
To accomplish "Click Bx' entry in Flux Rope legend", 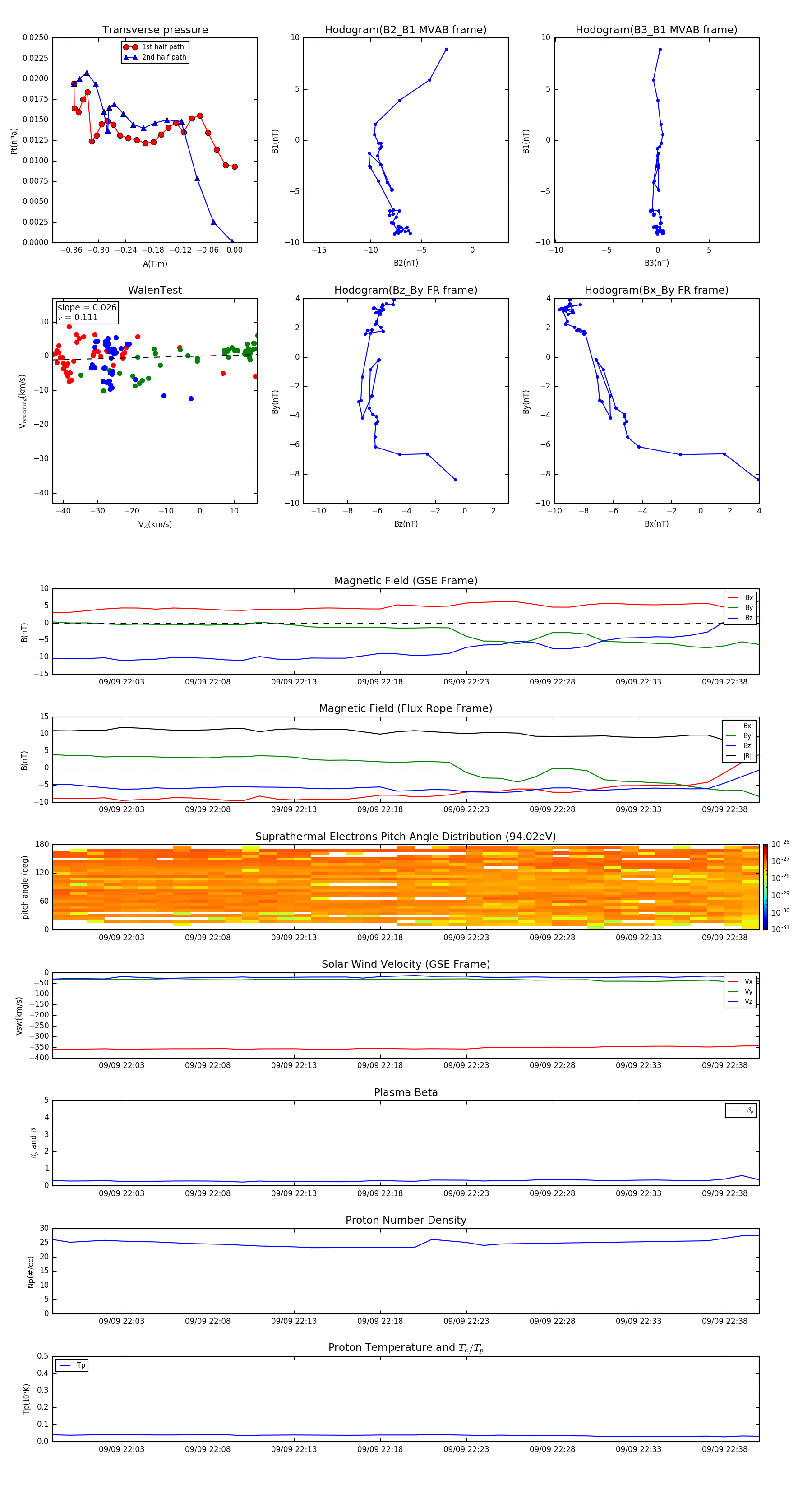I will pyautogui.click(x=740, y=726).
